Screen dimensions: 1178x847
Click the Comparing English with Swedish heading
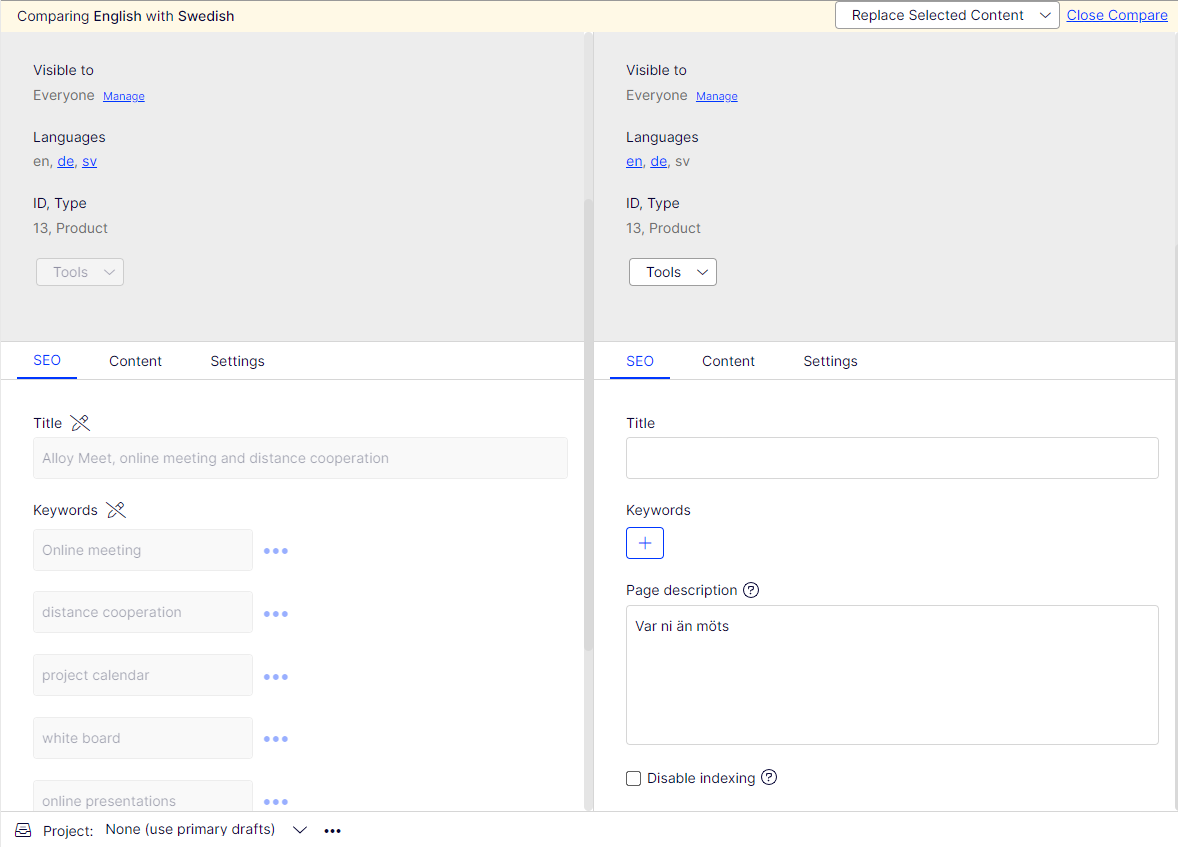pos(125,16)
